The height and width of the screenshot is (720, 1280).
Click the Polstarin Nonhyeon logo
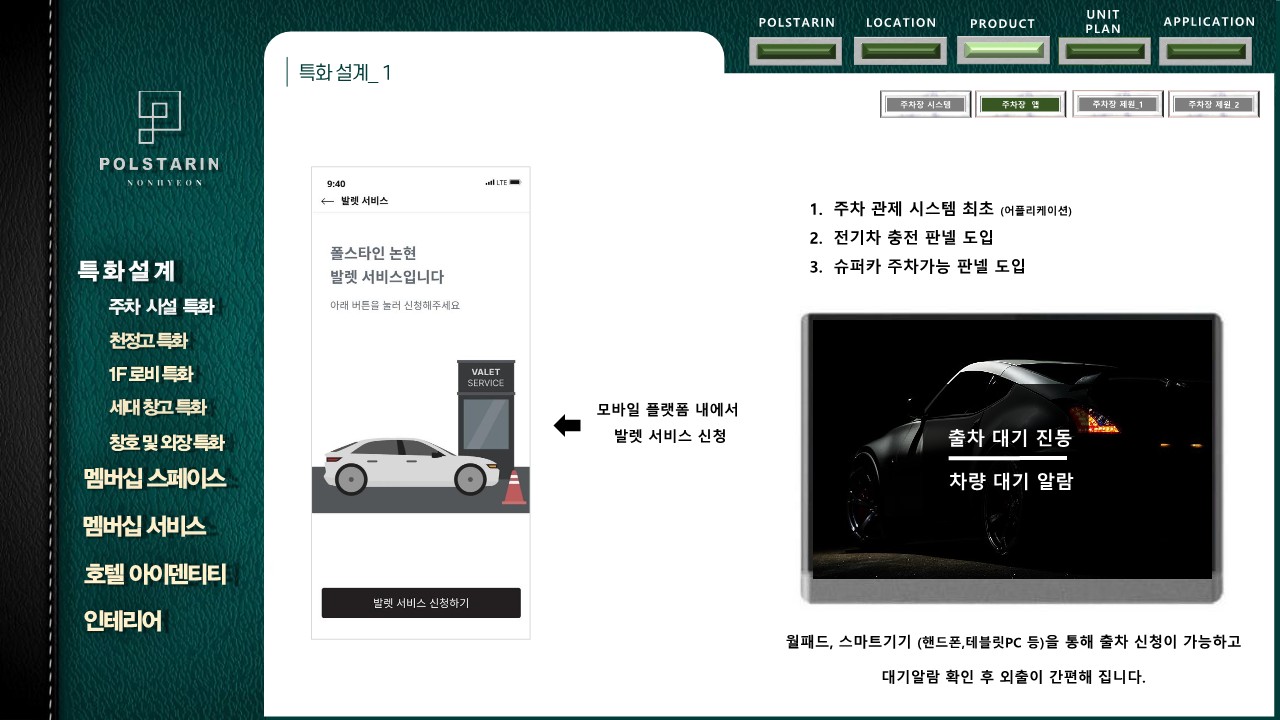click(x=160, y=137)
